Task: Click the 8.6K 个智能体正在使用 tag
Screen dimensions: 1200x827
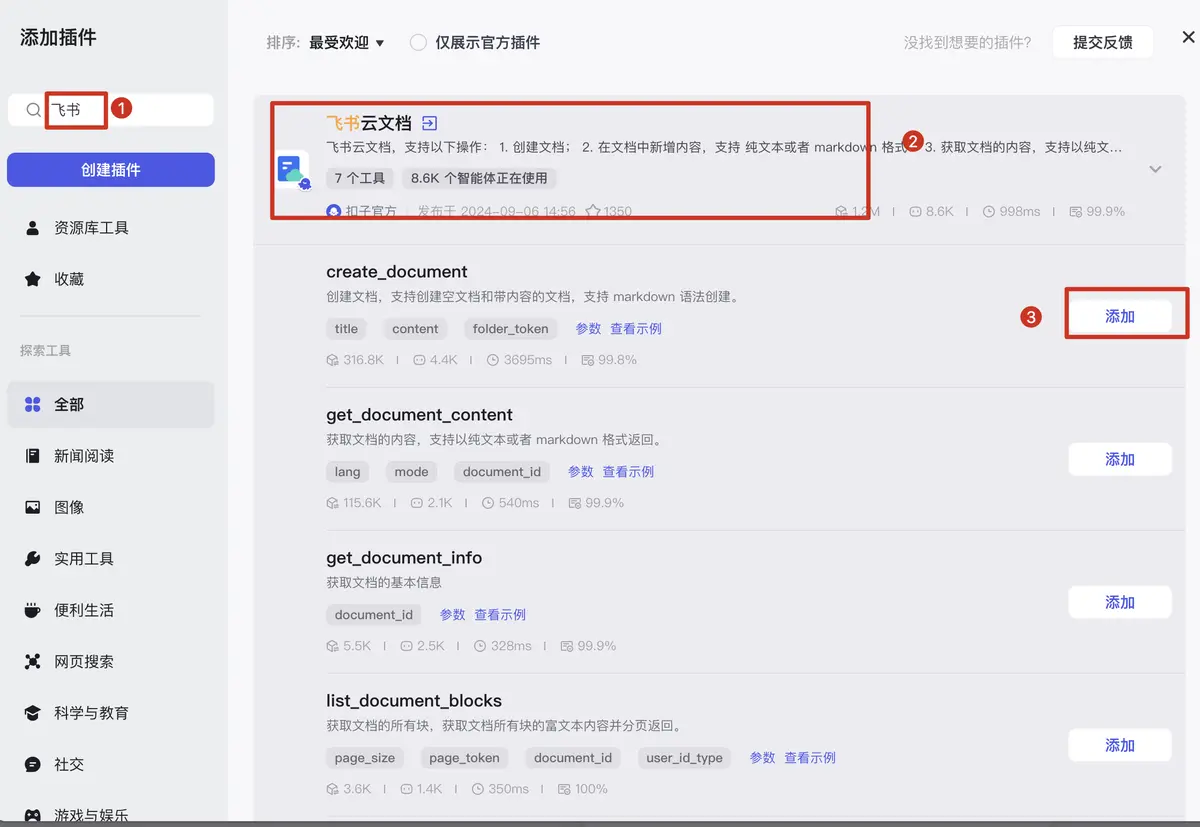Action: coord(480,178)
